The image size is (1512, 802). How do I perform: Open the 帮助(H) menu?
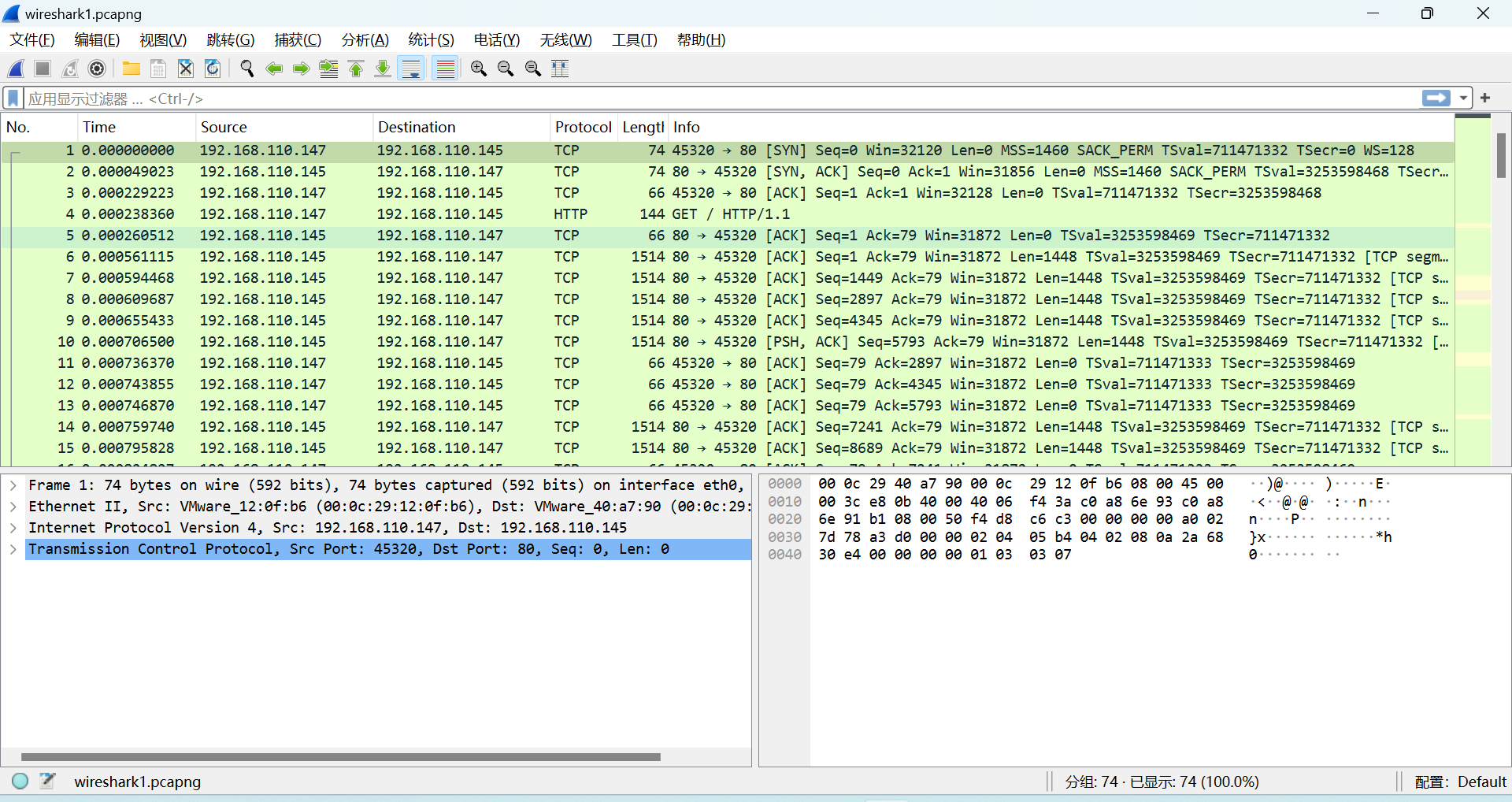(x=701, y=39)
